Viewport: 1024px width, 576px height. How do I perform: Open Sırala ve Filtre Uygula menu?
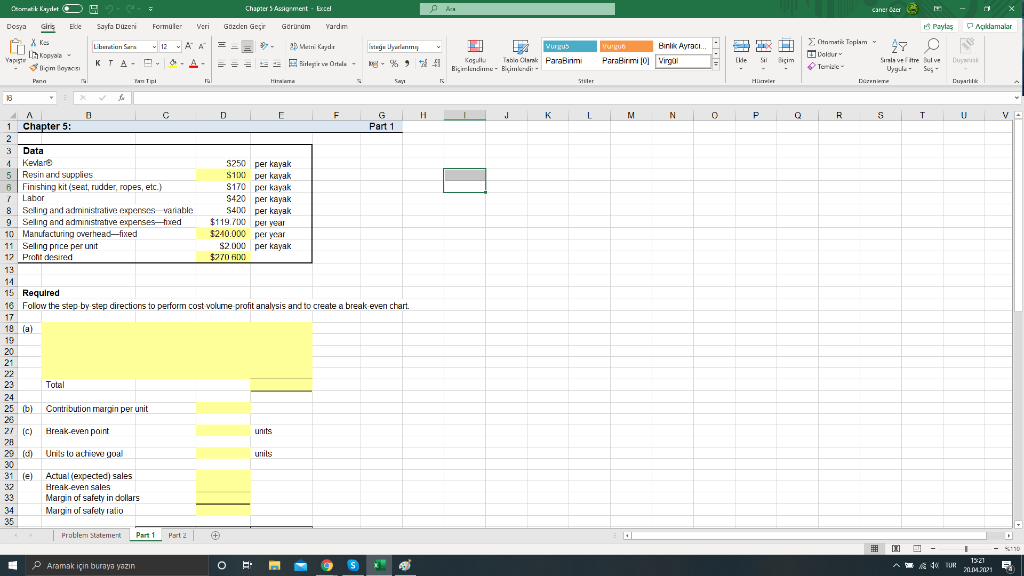899,56
